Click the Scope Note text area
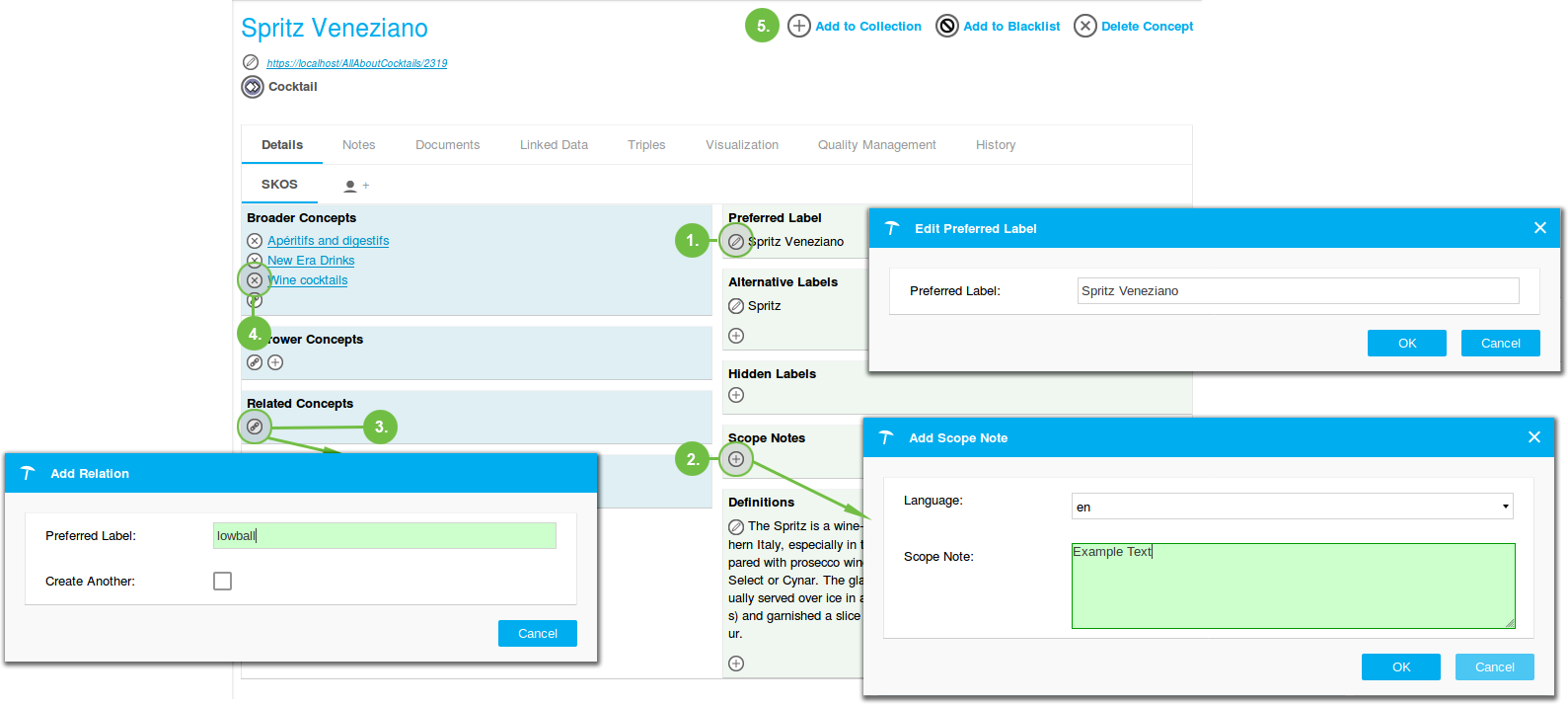The height and width of the screenshot is (704, 1568). [1294, 586]
